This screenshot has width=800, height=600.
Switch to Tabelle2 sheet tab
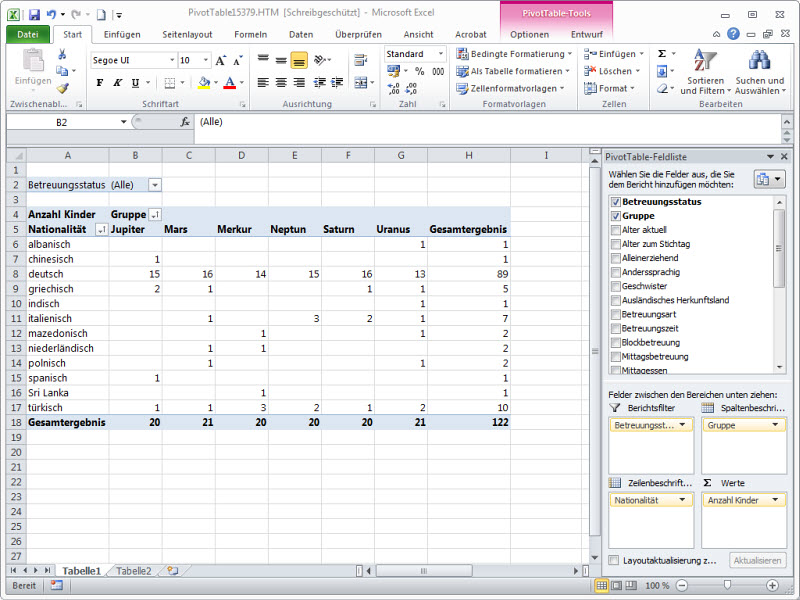(x=134, y=571)
